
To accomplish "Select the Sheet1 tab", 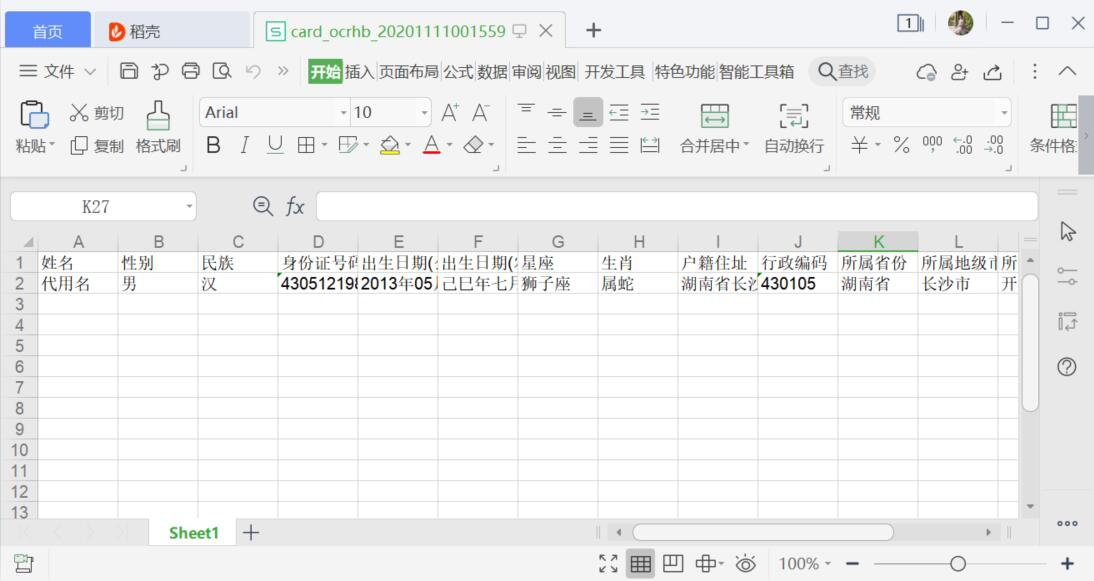I will (193, 533).
